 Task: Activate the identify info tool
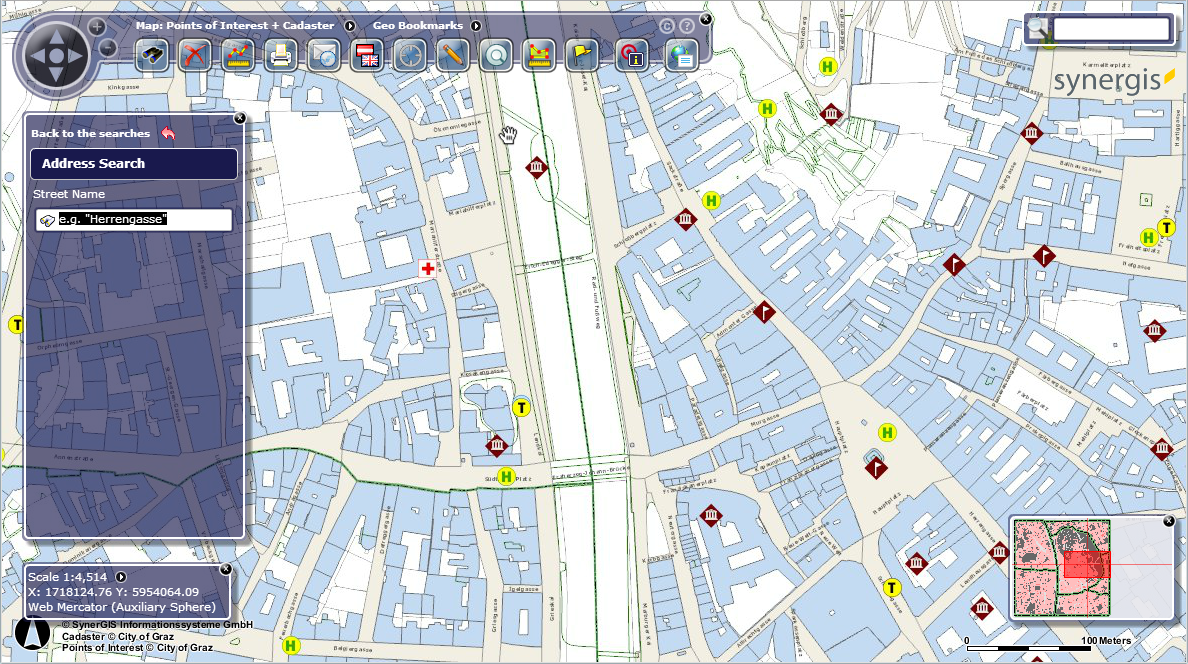(x=634, y=55)
